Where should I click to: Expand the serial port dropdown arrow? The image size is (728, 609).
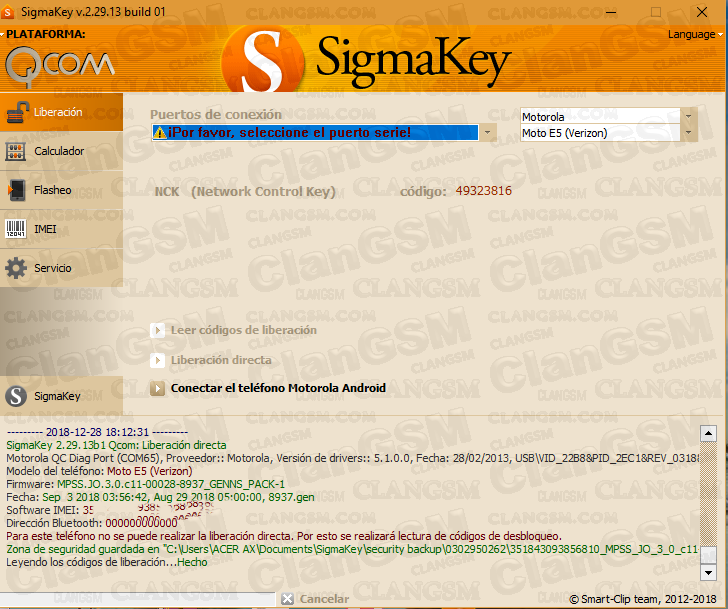(x=488, y=132)
